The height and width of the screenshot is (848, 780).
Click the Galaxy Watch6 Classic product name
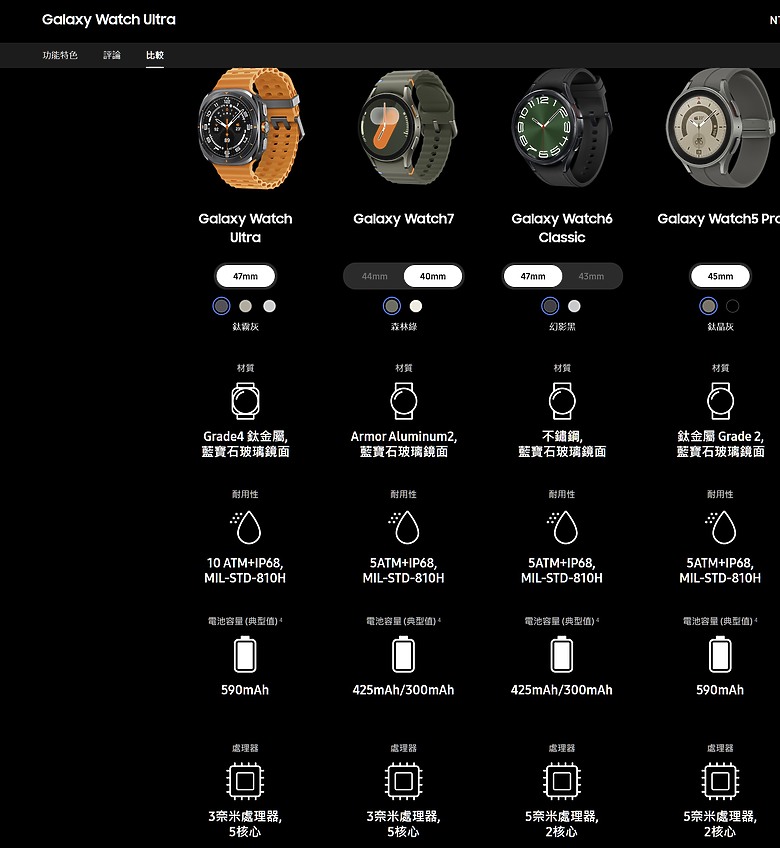[562, 228]
